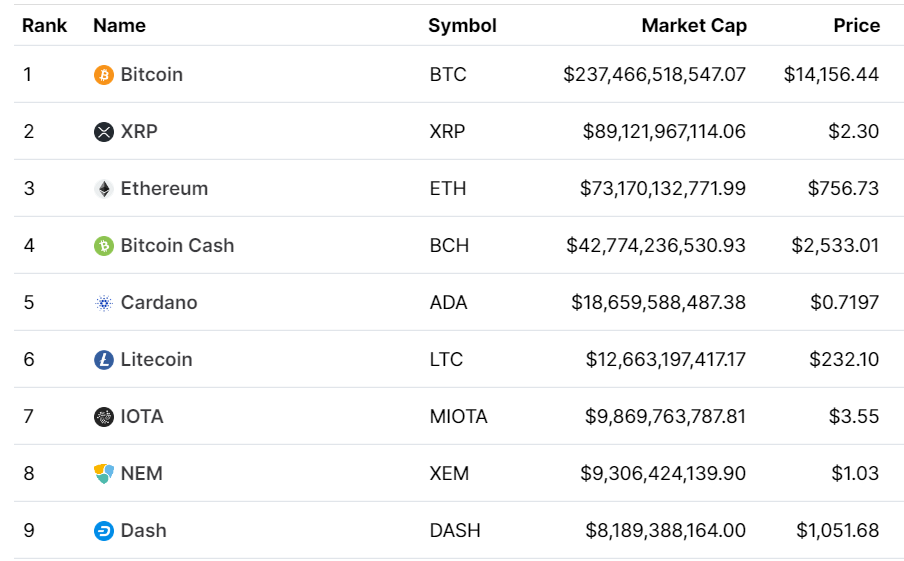Sort by Market Cap column header
This screenshot has width=904, height=561.
pyautogui.click(x=694, y=25)
